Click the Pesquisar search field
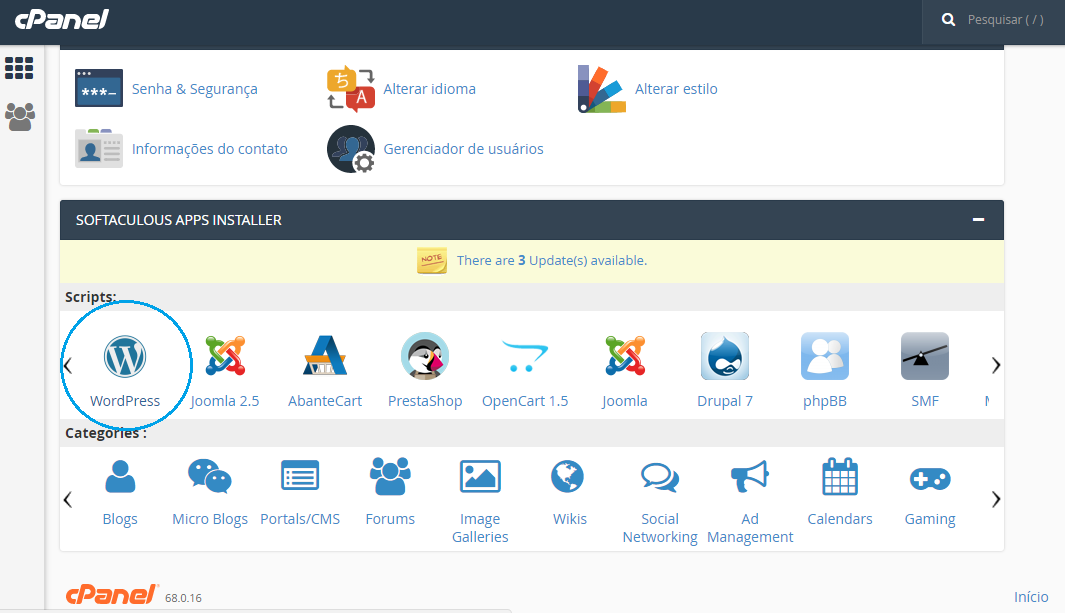1065x613 pixels. 1006,20
